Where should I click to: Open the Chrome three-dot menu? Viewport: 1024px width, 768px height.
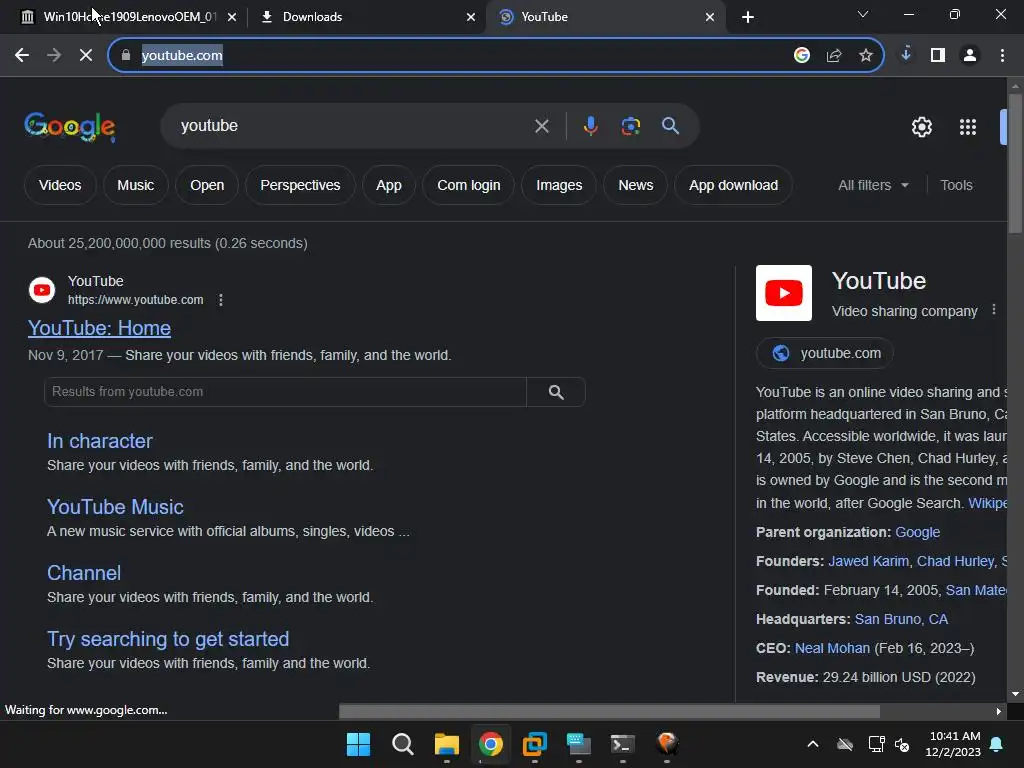coord(1002,56)
